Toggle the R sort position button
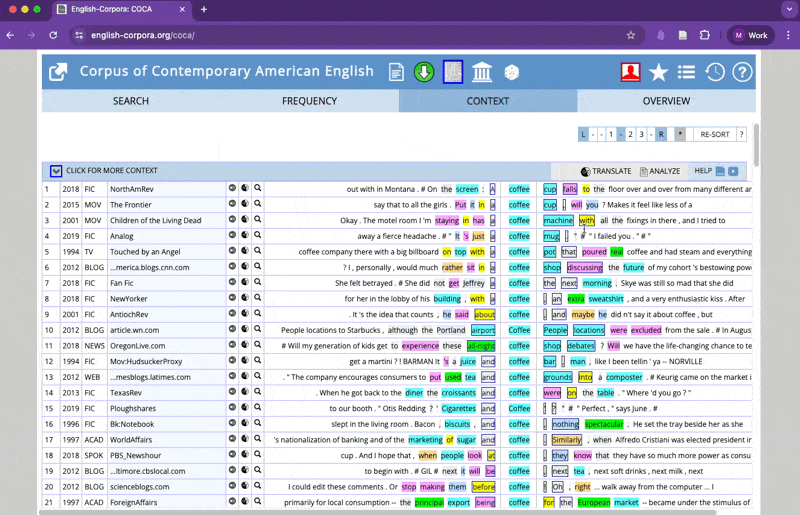800x515 pixels. pos(661,134)
